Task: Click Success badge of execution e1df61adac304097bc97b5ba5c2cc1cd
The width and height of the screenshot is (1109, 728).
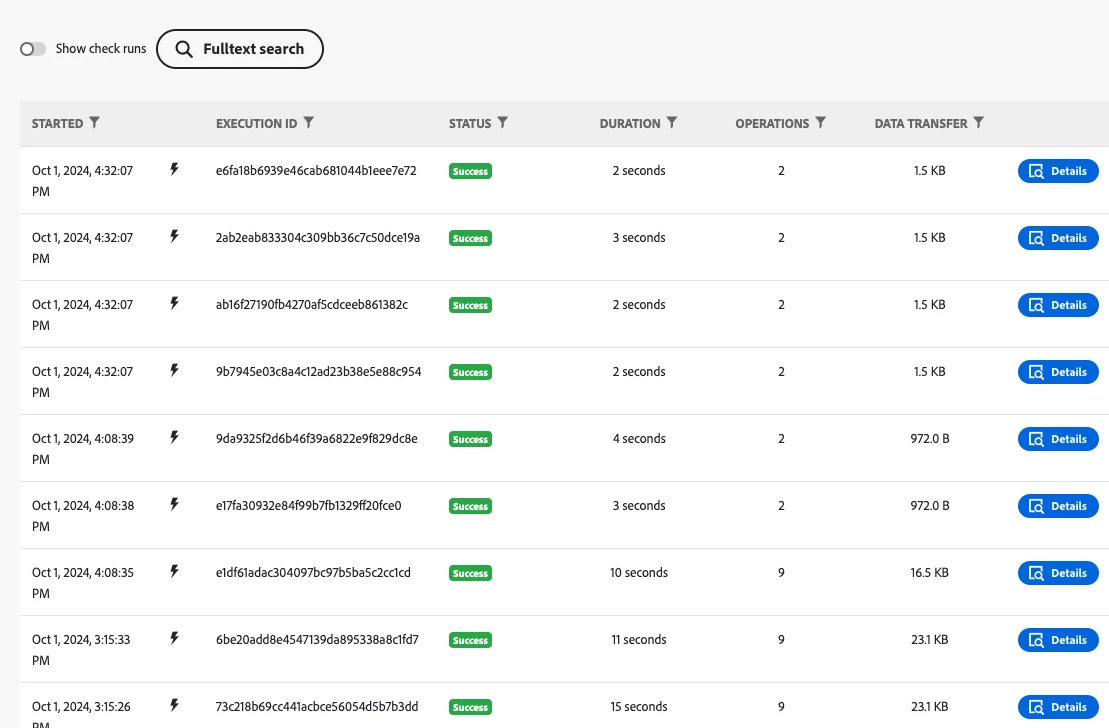Action: point(470,573)
